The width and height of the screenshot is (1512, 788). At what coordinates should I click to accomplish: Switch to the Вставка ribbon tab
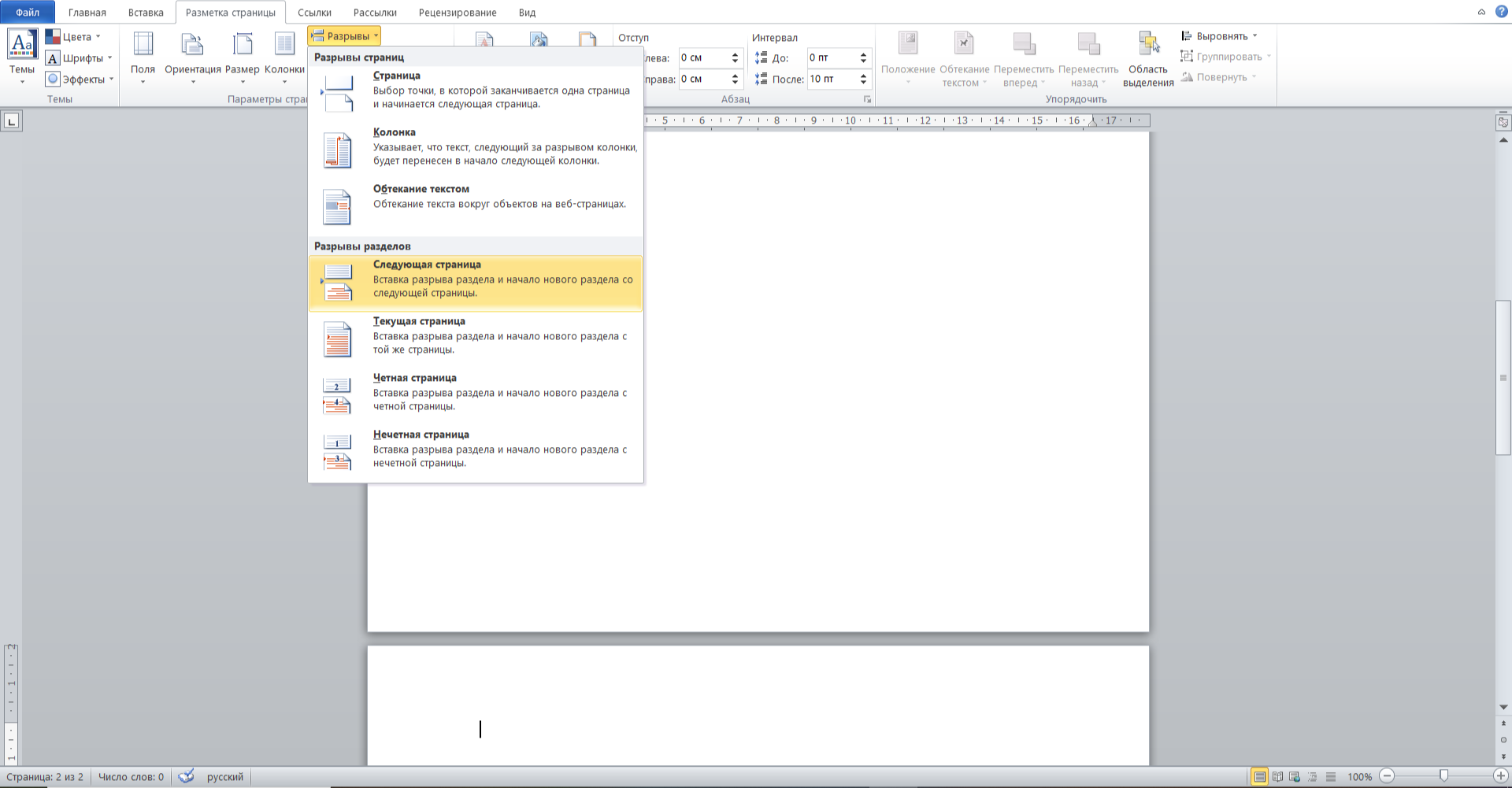click(x=146, y=13)
